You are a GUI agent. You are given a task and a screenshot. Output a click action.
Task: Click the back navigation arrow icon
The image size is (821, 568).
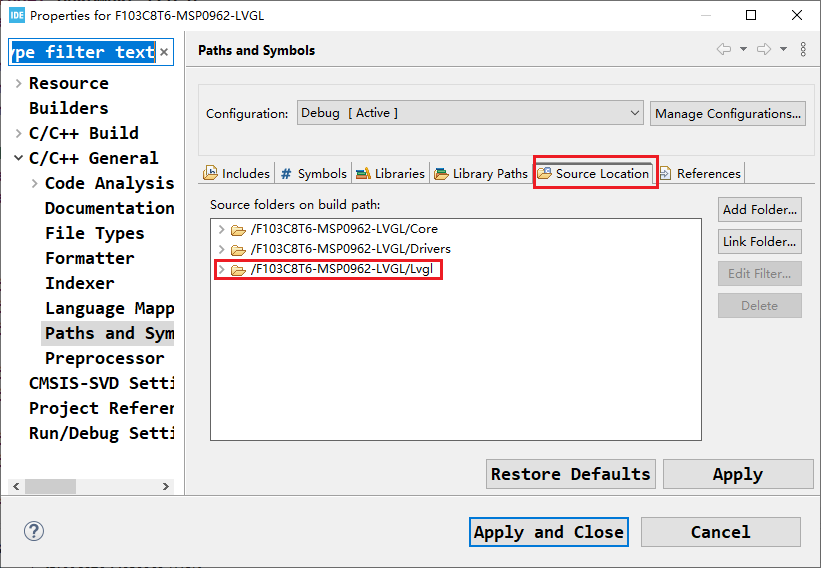724,49
